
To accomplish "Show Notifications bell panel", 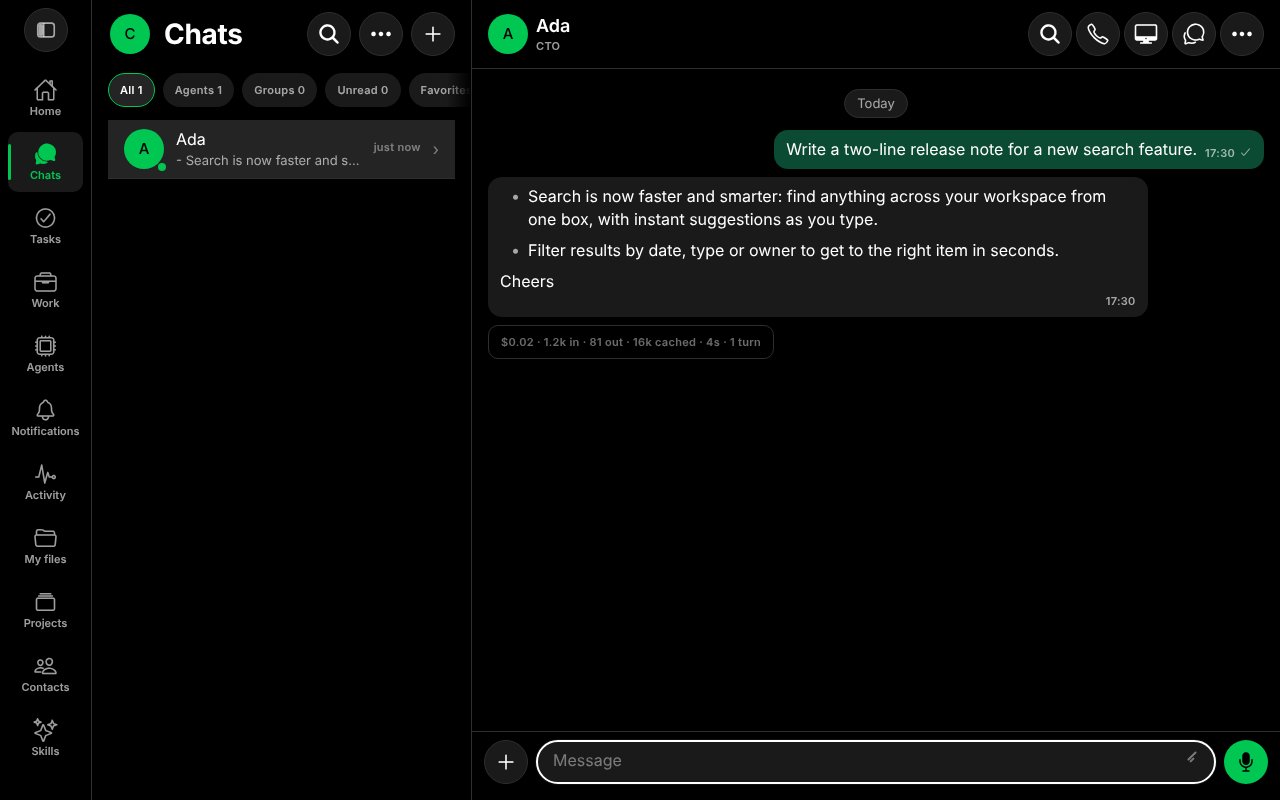I will click(45, 418).
